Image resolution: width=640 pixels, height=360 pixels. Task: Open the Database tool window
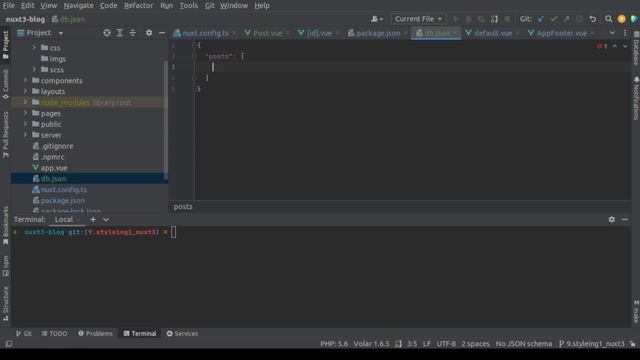[x=636, y=49]
